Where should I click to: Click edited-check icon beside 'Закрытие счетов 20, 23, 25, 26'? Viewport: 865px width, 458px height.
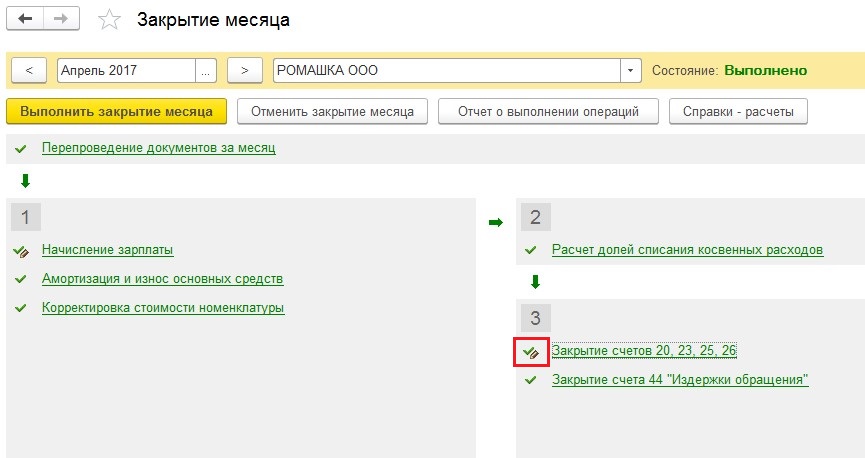(x=531, y=352)
